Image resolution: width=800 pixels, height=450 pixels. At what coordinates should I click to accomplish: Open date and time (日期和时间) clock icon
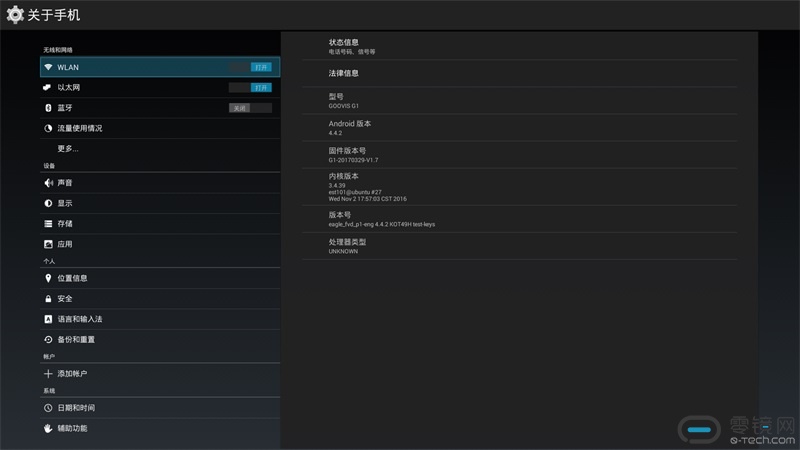point(48,408)
